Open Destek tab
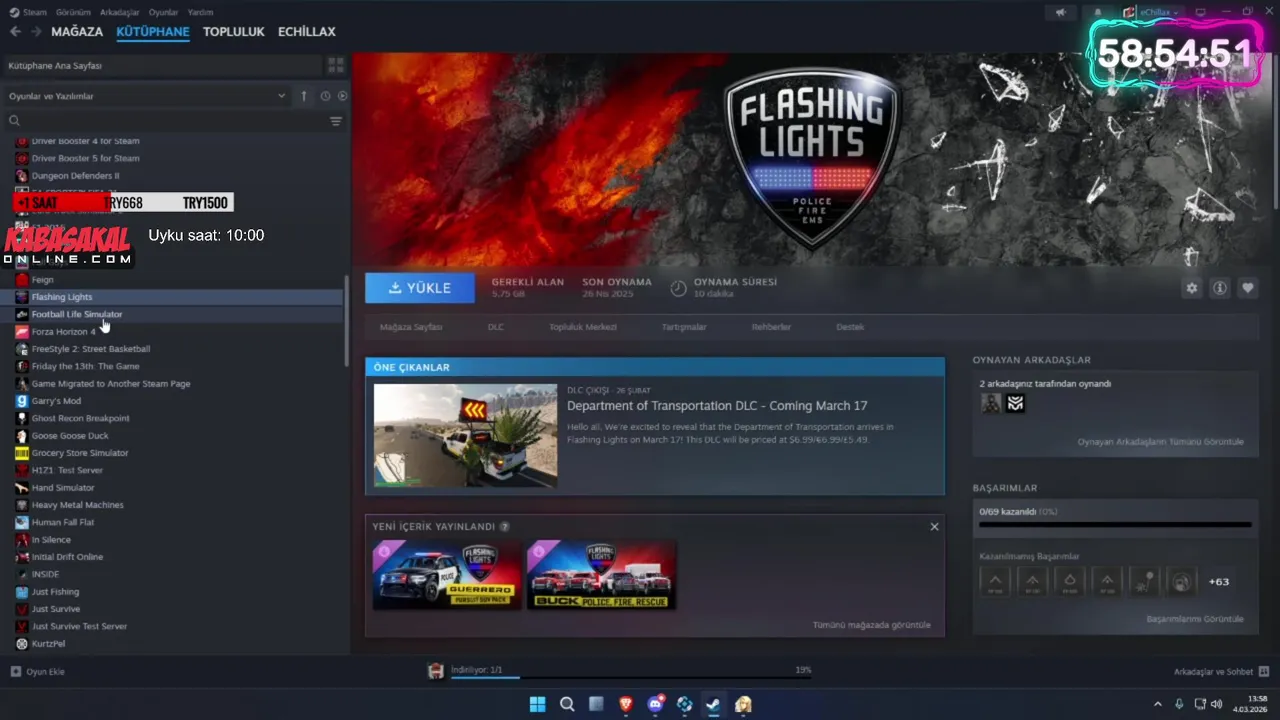This screenshot has height=720, width=1280. tap(850, 327)
